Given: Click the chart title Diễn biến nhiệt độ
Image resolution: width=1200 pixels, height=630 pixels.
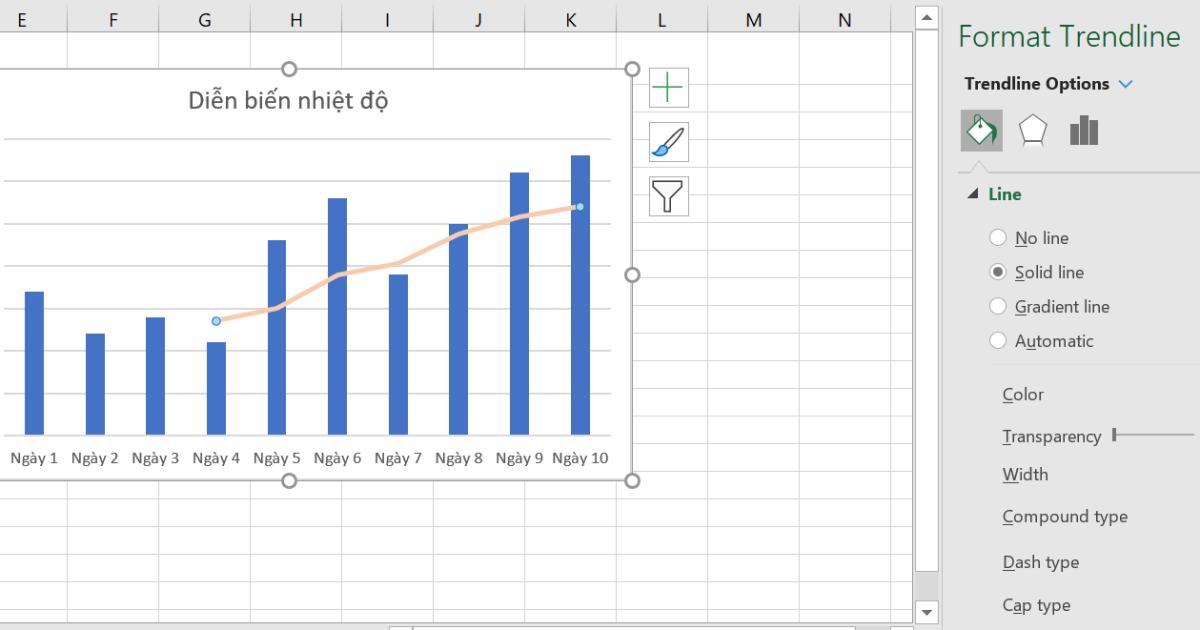Looking at the screenshot, I should pos(290,99).
